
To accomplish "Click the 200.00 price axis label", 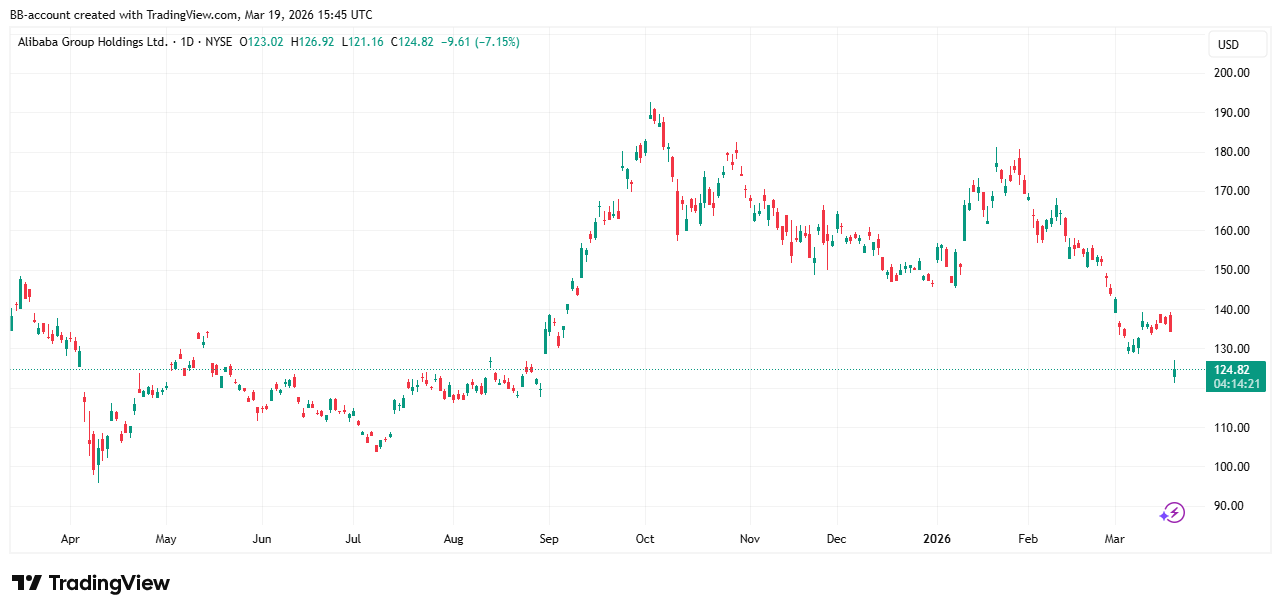I will coord(1231,73).
